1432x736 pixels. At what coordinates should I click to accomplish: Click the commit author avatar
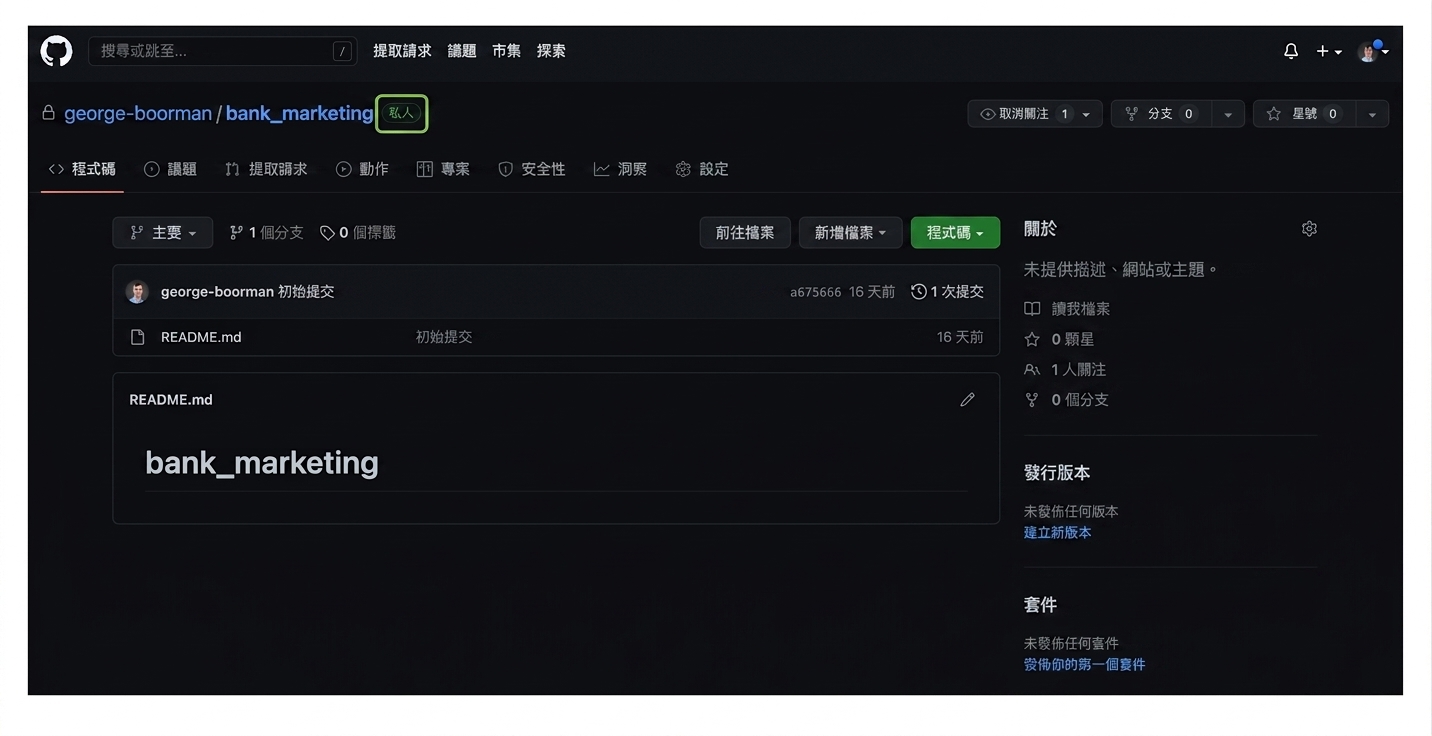tap(137, 292)
